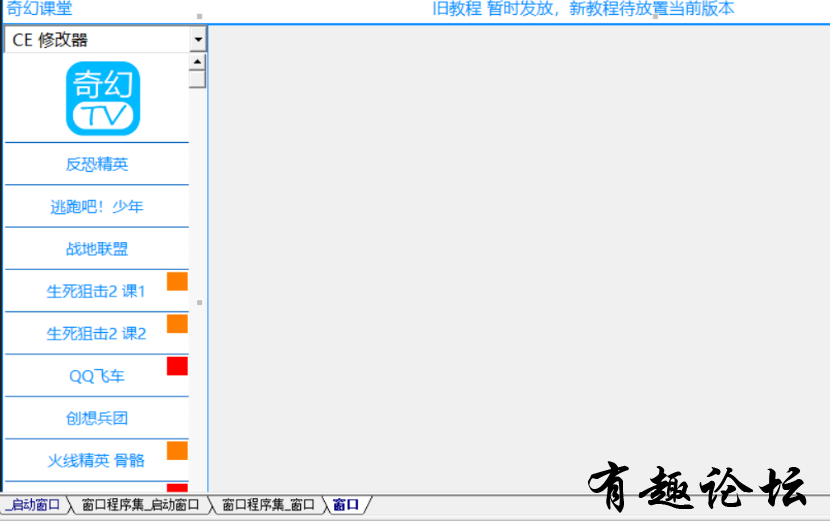Switch to the 窗口程序集_窗口 tab
This screenshot has width=830, height=521.
(268, 505)
